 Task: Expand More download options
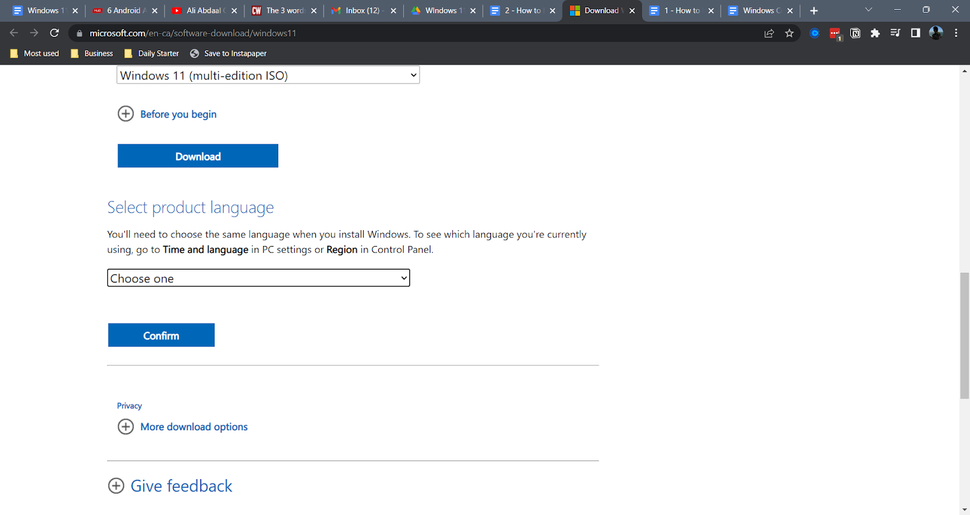pos(182,426)
